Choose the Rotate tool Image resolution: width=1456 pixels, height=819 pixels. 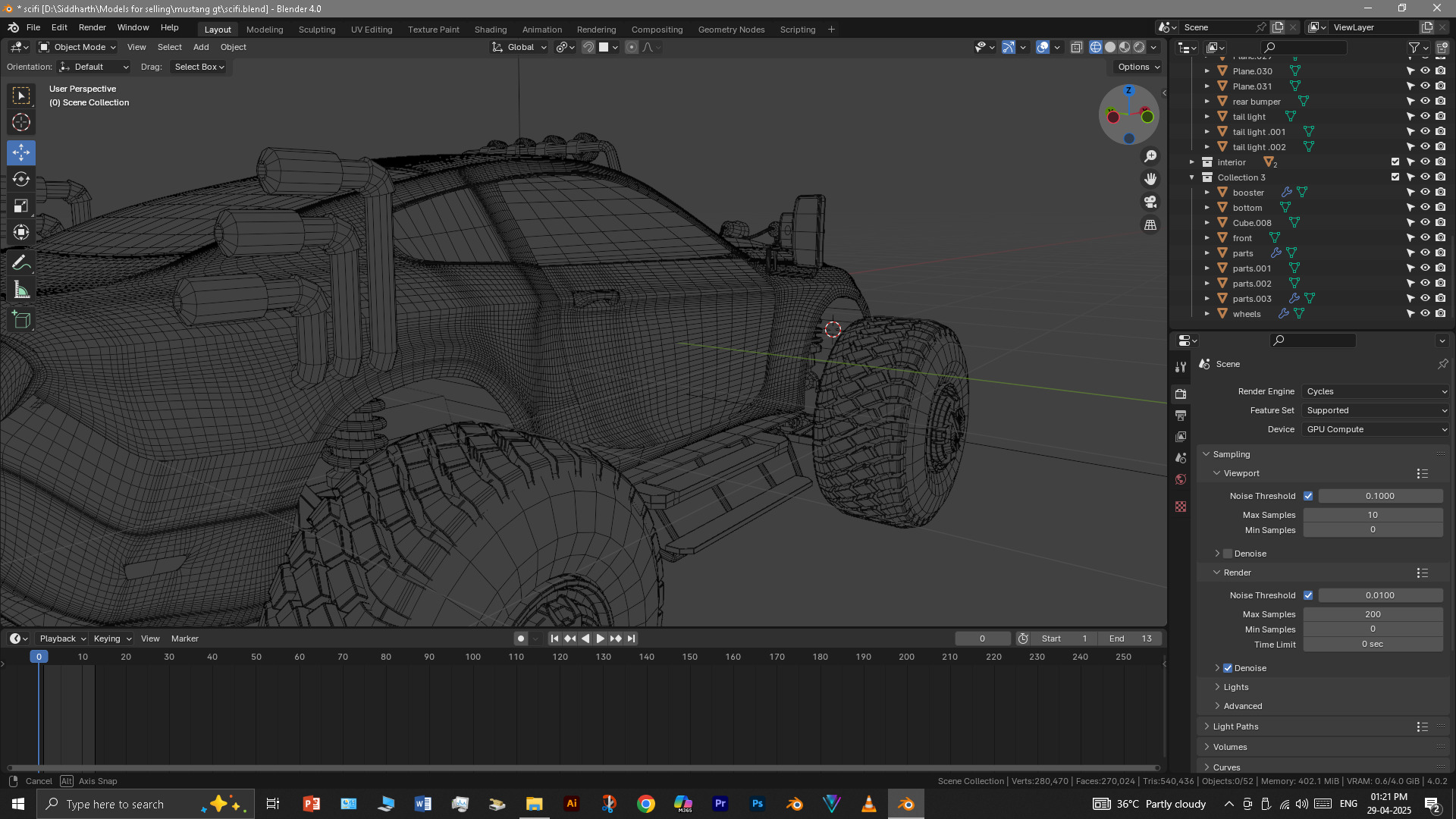tap(21, 179)
